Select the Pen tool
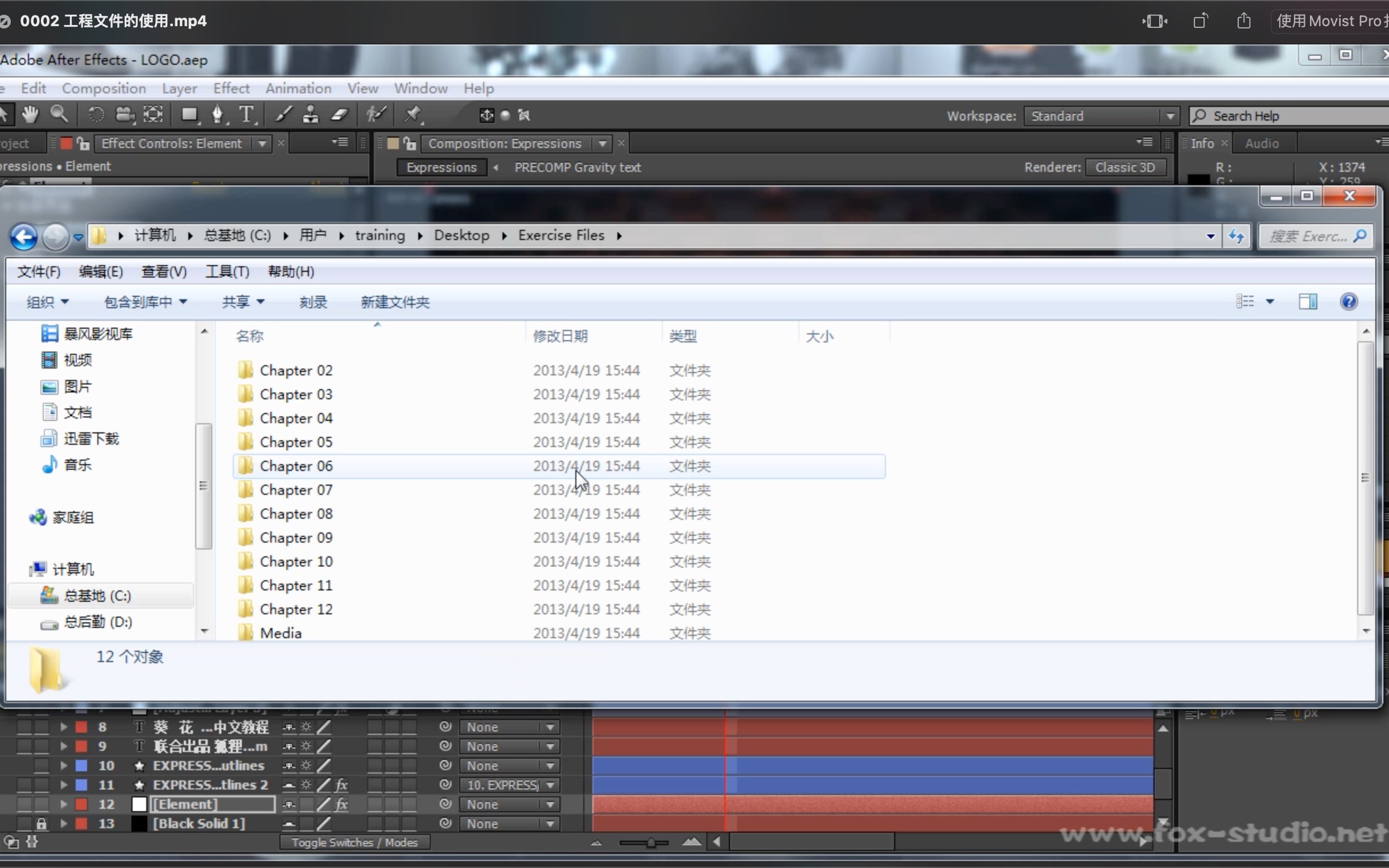Viewport: 1389px width, 868px height. point(217,115)
